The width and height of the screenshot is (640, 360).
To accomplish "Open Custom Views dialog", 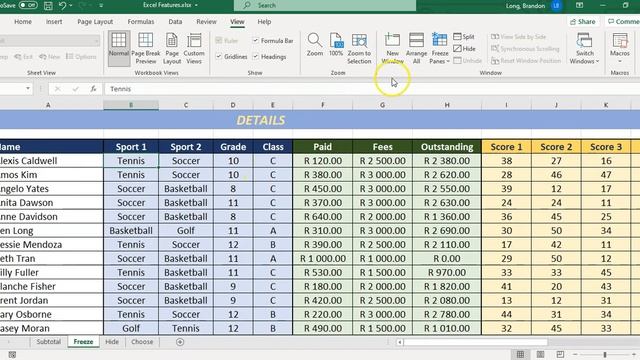I will tap(194, 48).
